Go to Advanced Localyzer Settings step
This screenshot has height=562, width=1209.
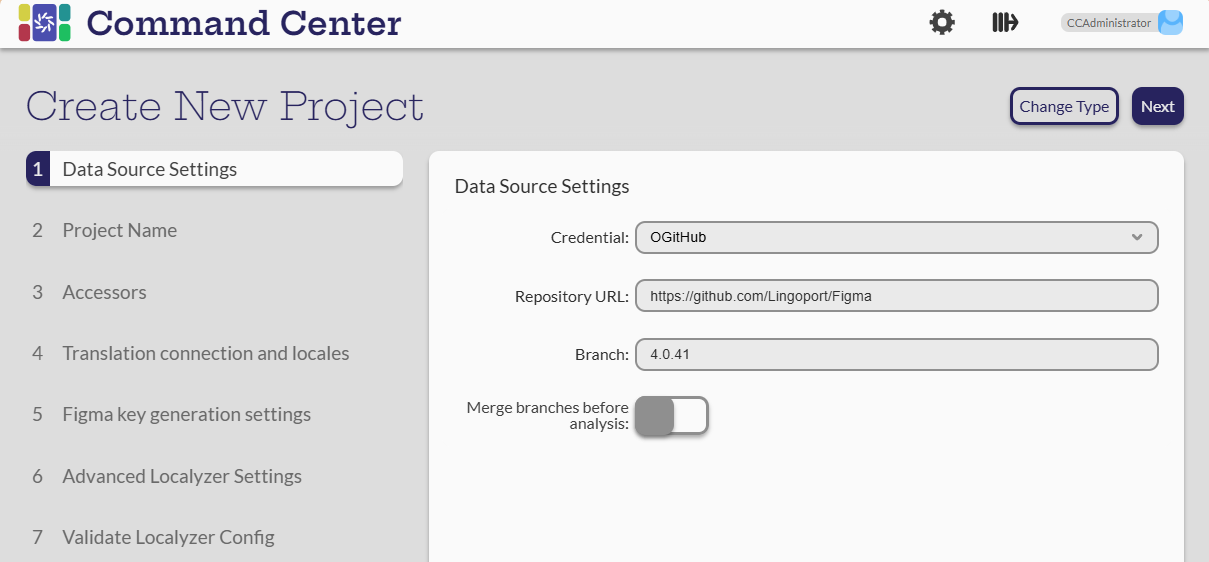(x=182, y=476)
